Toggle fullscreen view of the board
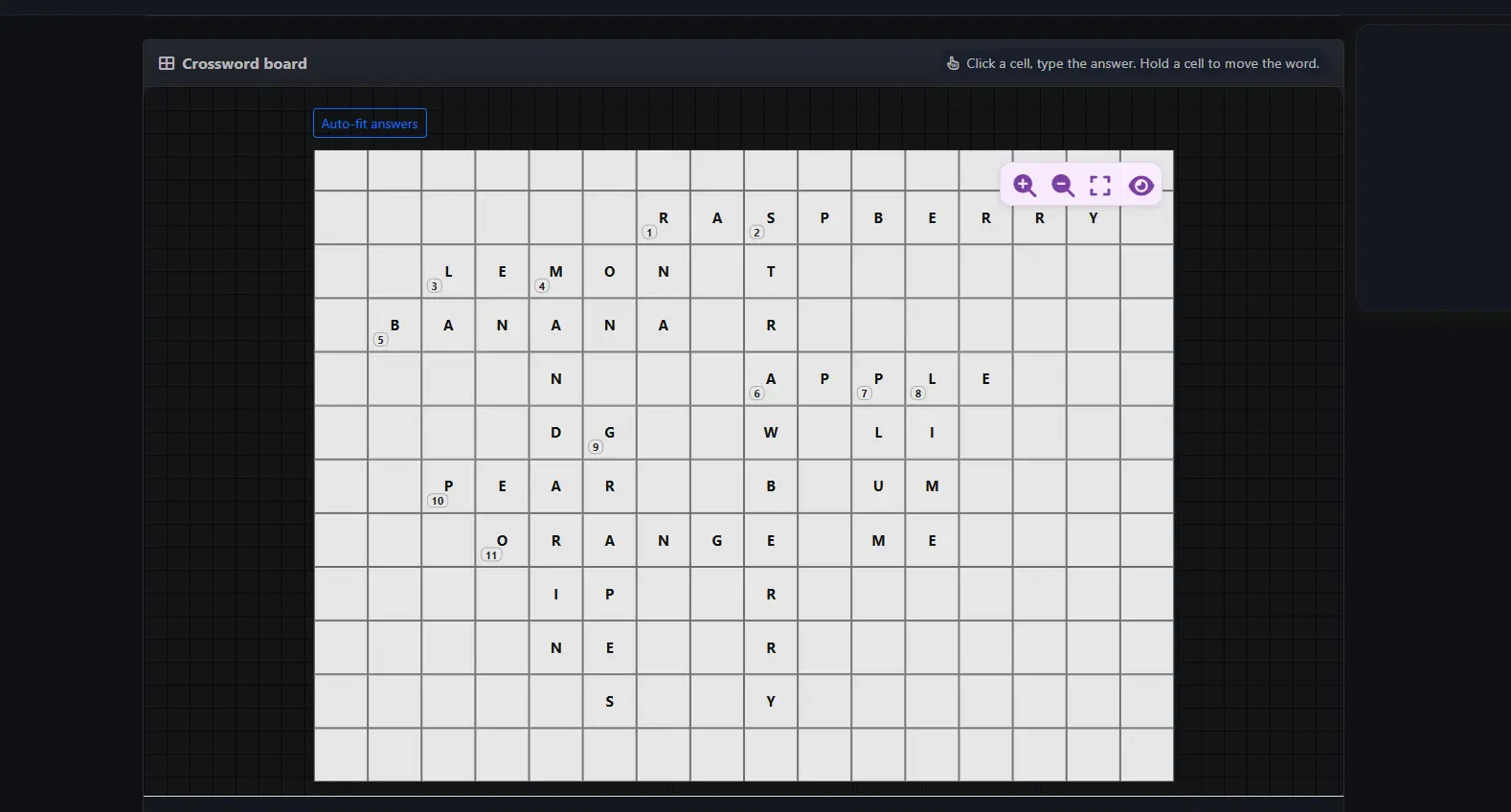 pyautogui.click(x=1101, y=185)
